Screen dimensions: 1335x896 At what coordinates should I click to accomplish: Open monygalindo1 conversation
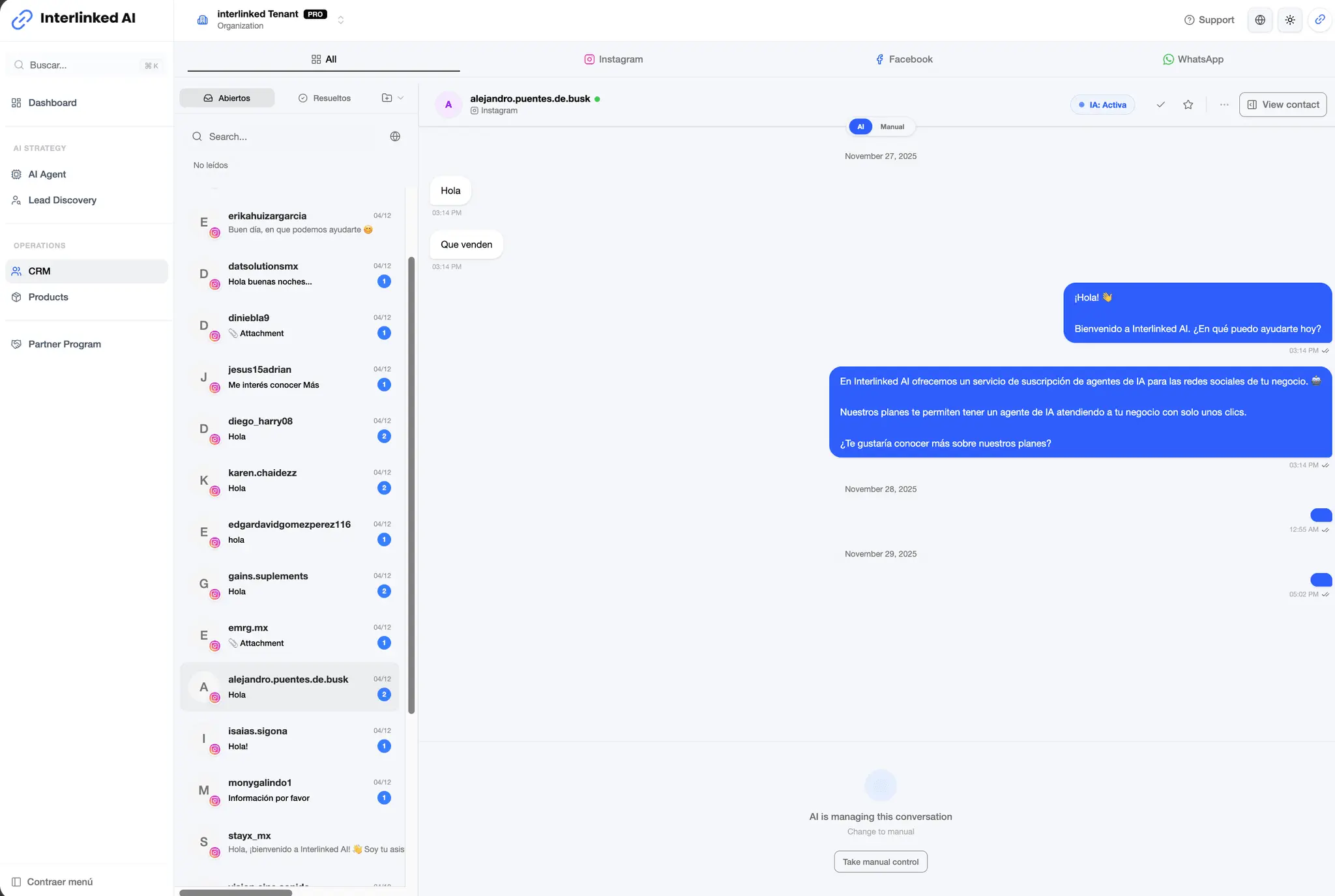(289, 790)
